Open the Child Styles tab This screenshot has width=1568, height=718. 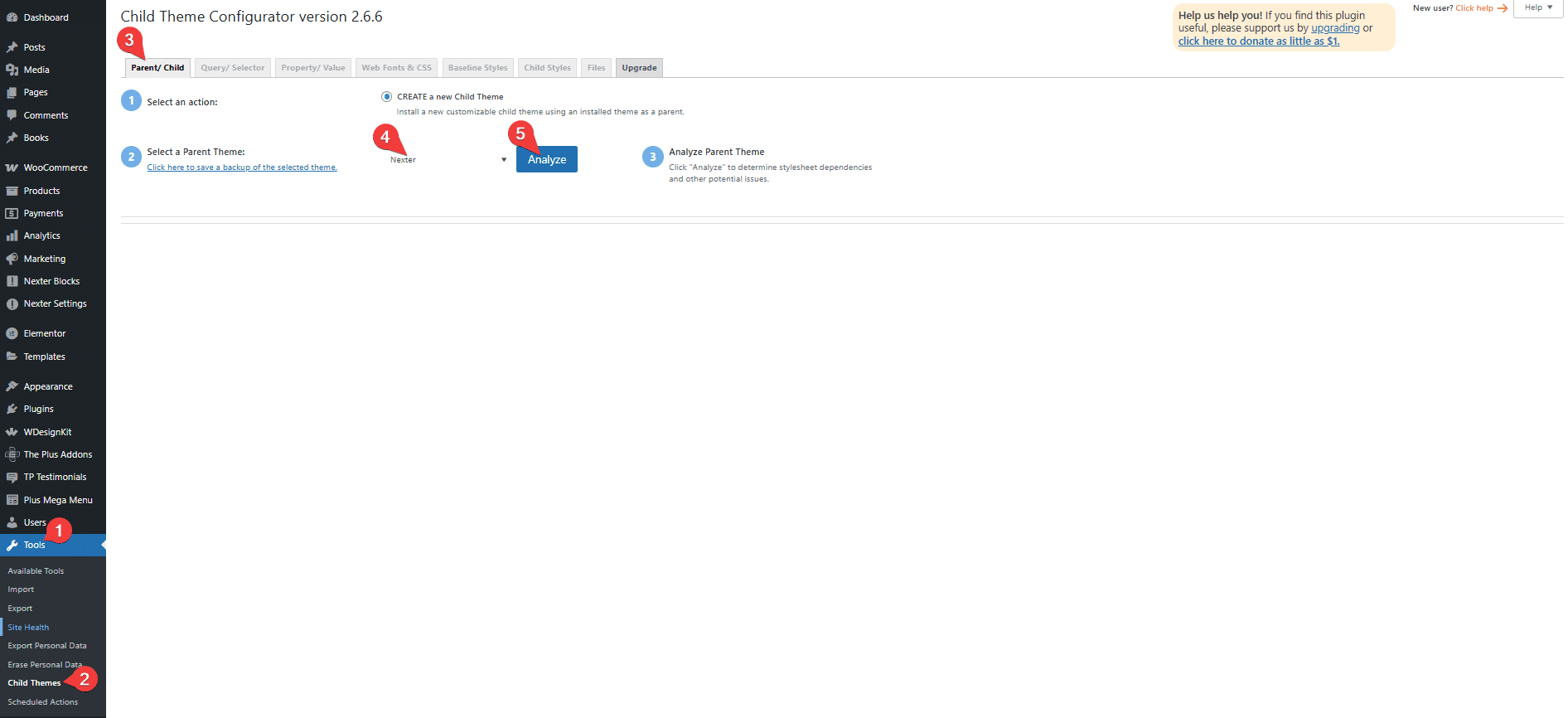tap(547, 68)
